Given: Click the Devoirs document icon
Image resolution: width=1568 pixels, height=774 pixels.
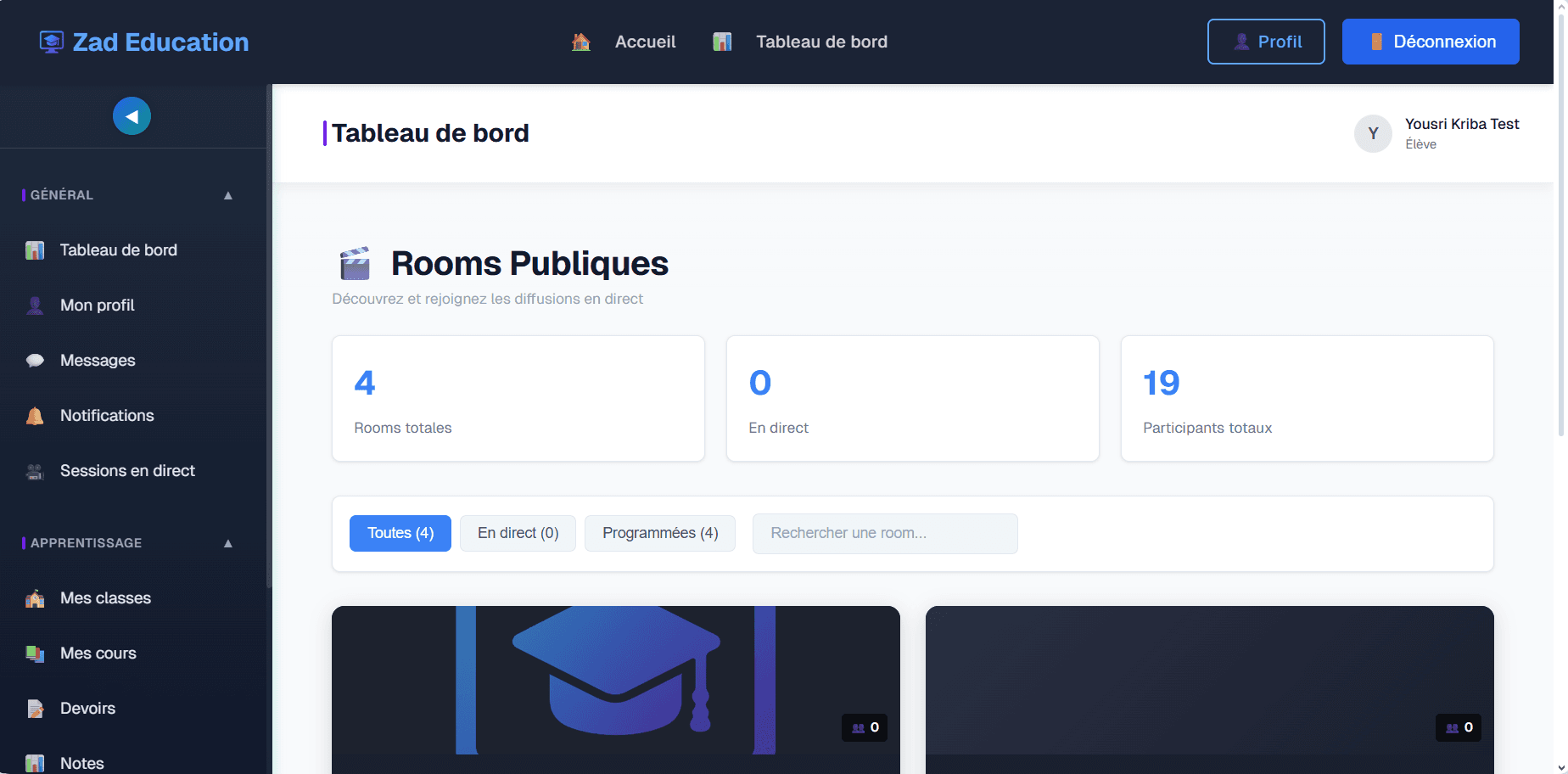Looking at the screenshot, I should tap(35, 709).
